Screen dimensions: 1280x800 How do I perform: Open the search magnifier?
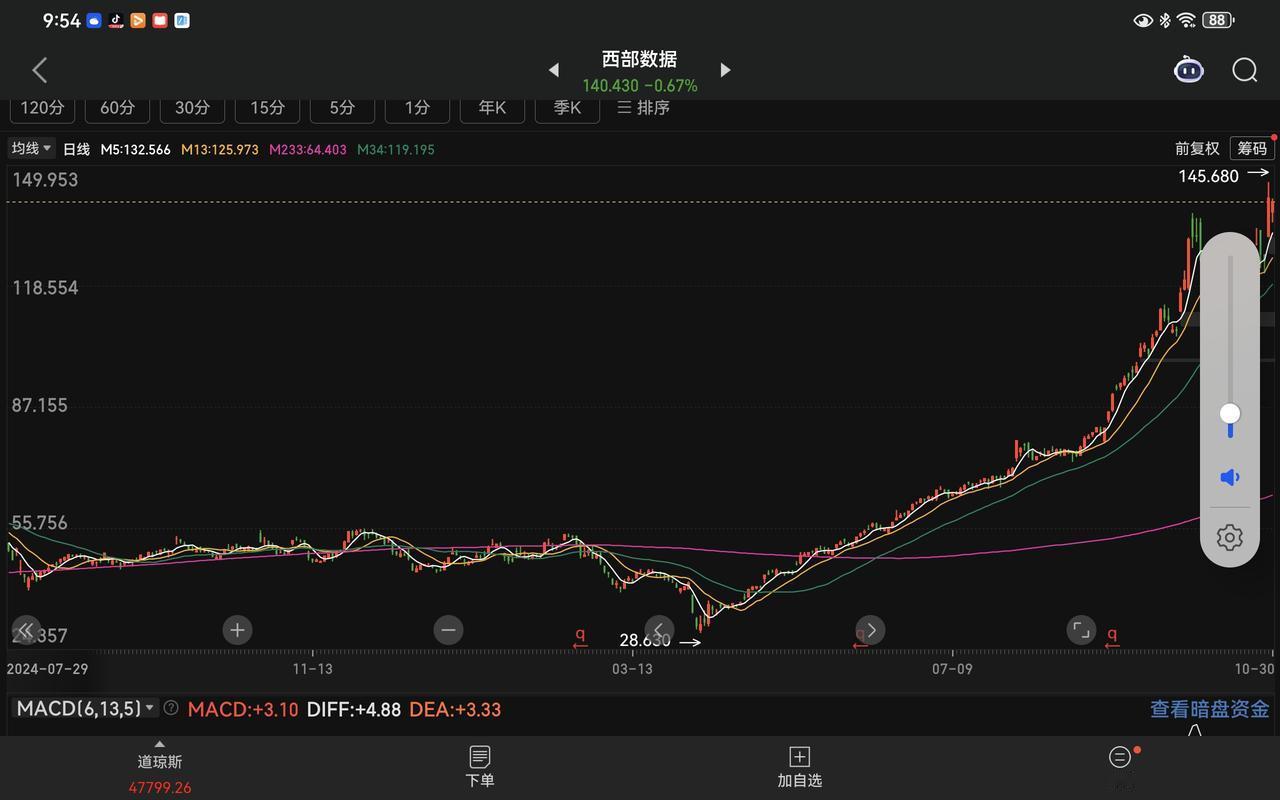[x=1244, y=70]
